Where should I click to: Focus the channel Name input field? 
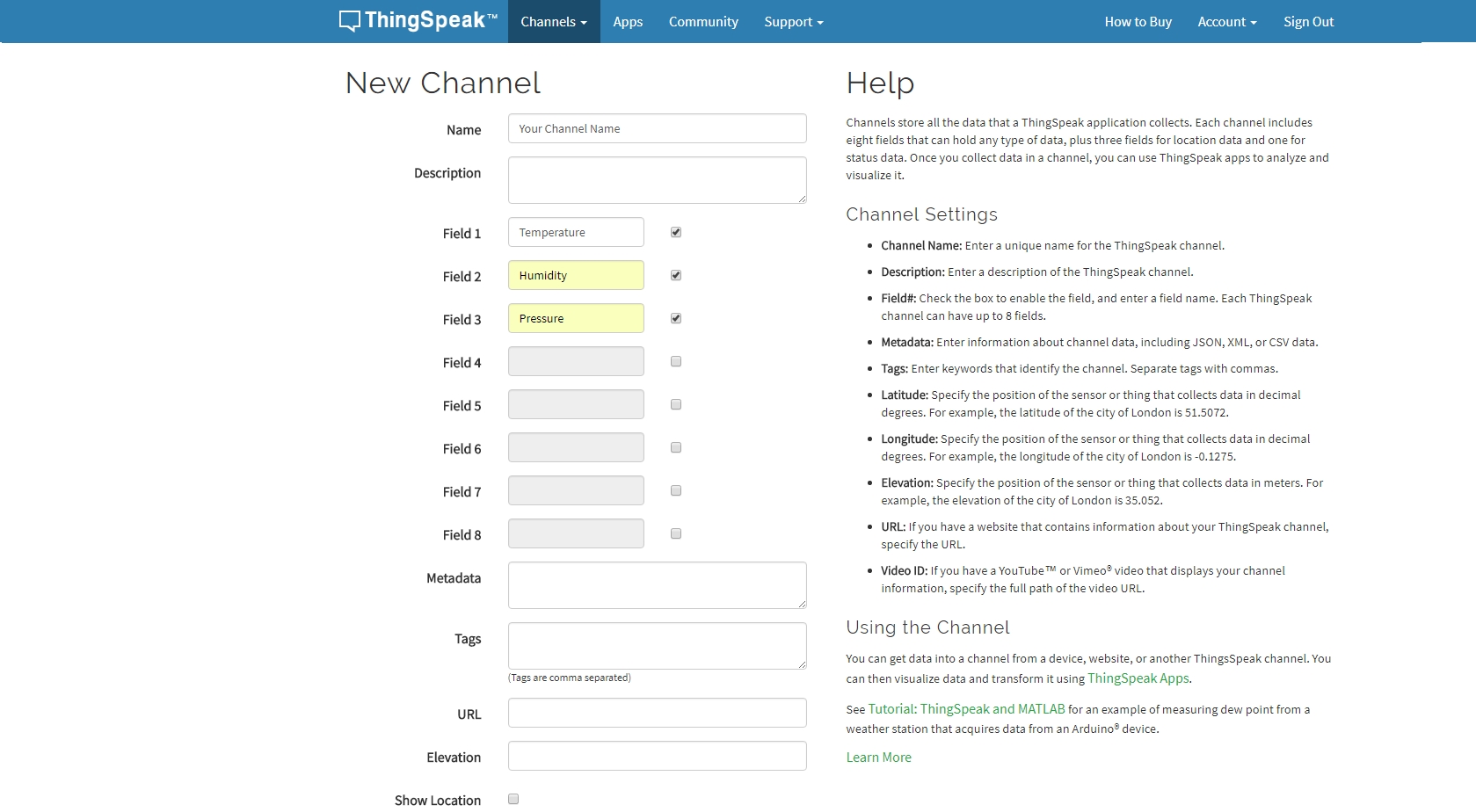(658, 128)
